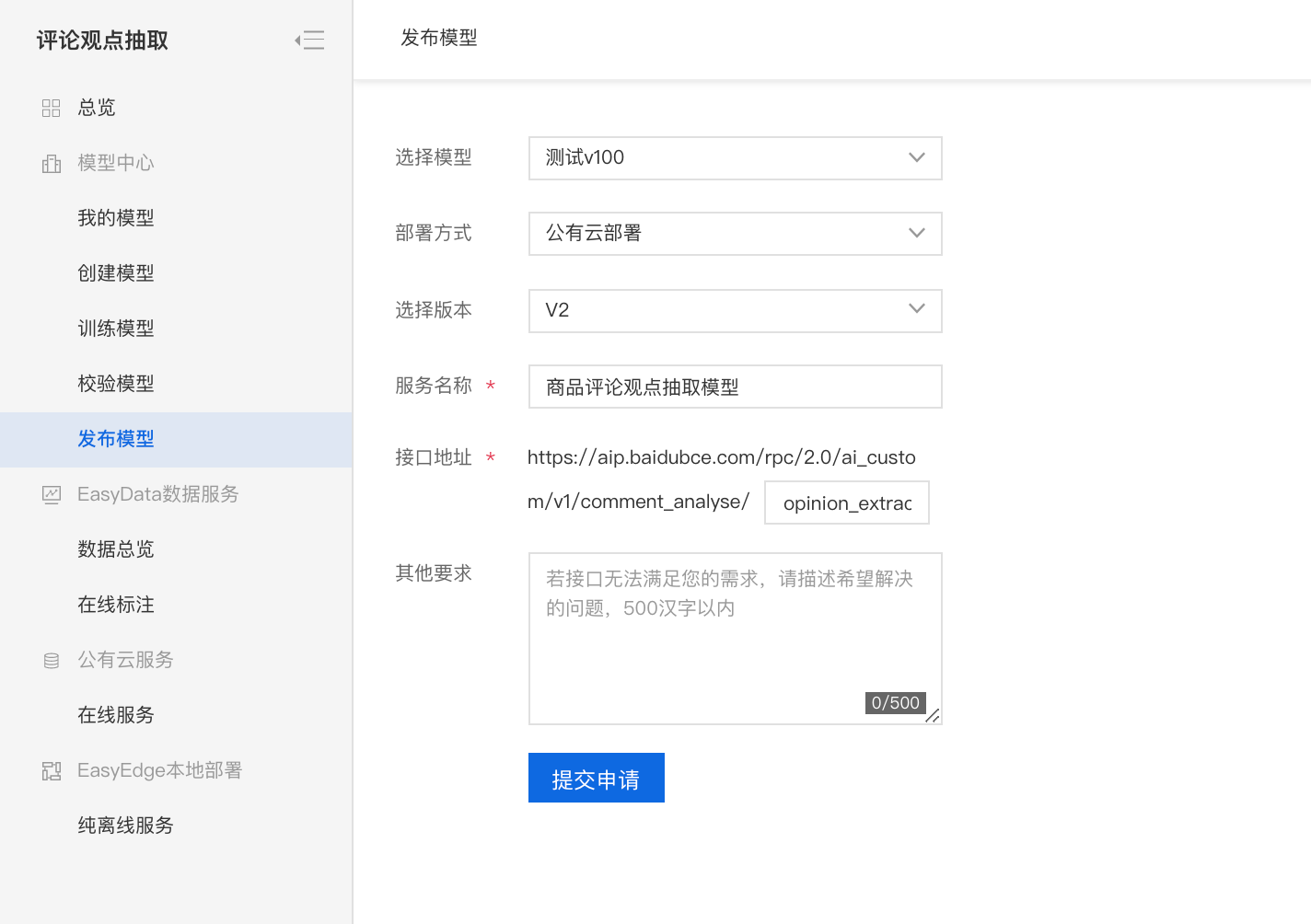
Task: Click the 公有云服务 database icon
Action: coord(52,661)
